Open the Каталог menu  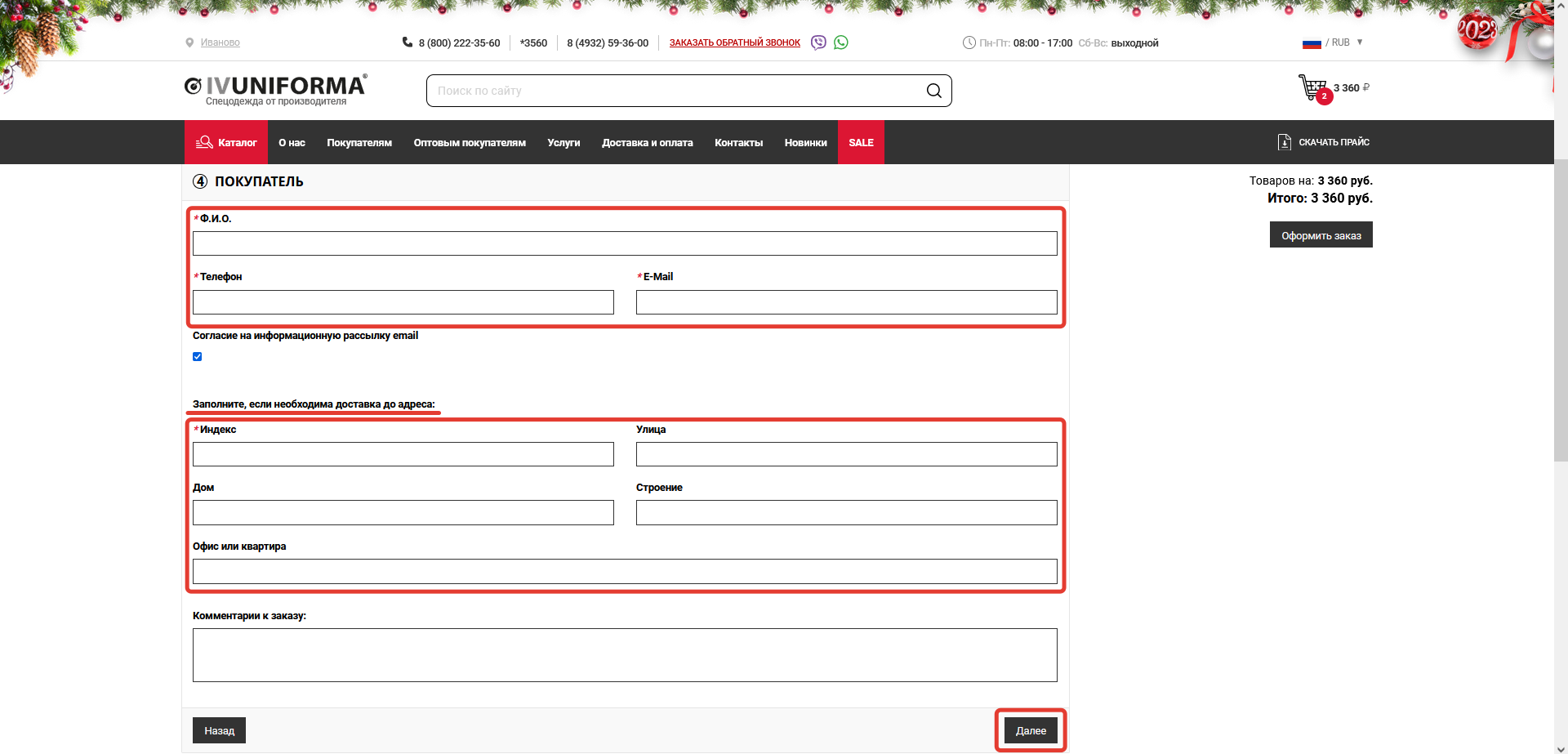coord(226,142)
